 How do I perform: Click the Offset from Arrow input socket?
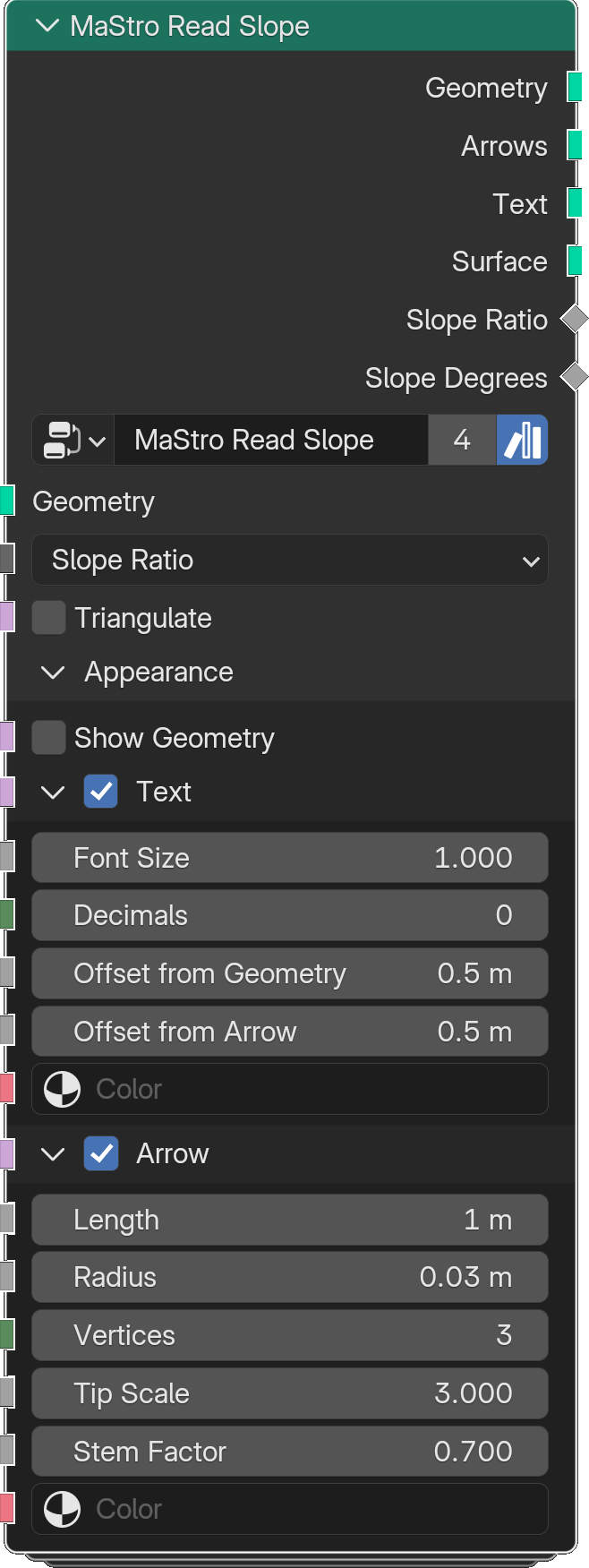(7, 1031)
